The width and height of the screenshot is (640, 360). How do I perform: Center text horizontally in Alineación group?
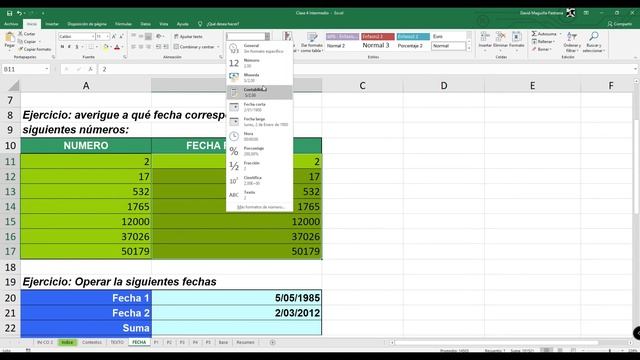coord(141,47)
